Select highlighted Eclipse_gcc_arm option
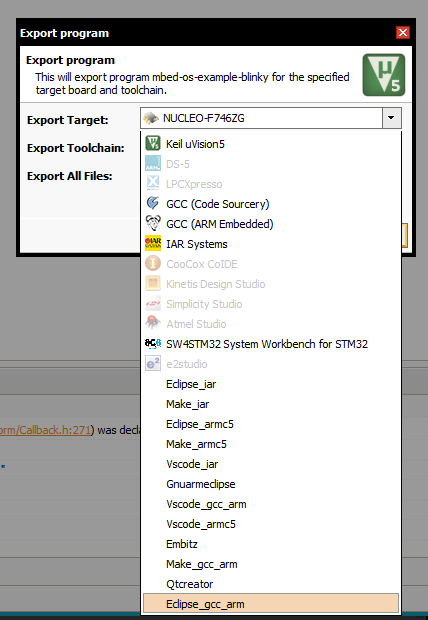428x620 pixels. [x=271, y=604]
